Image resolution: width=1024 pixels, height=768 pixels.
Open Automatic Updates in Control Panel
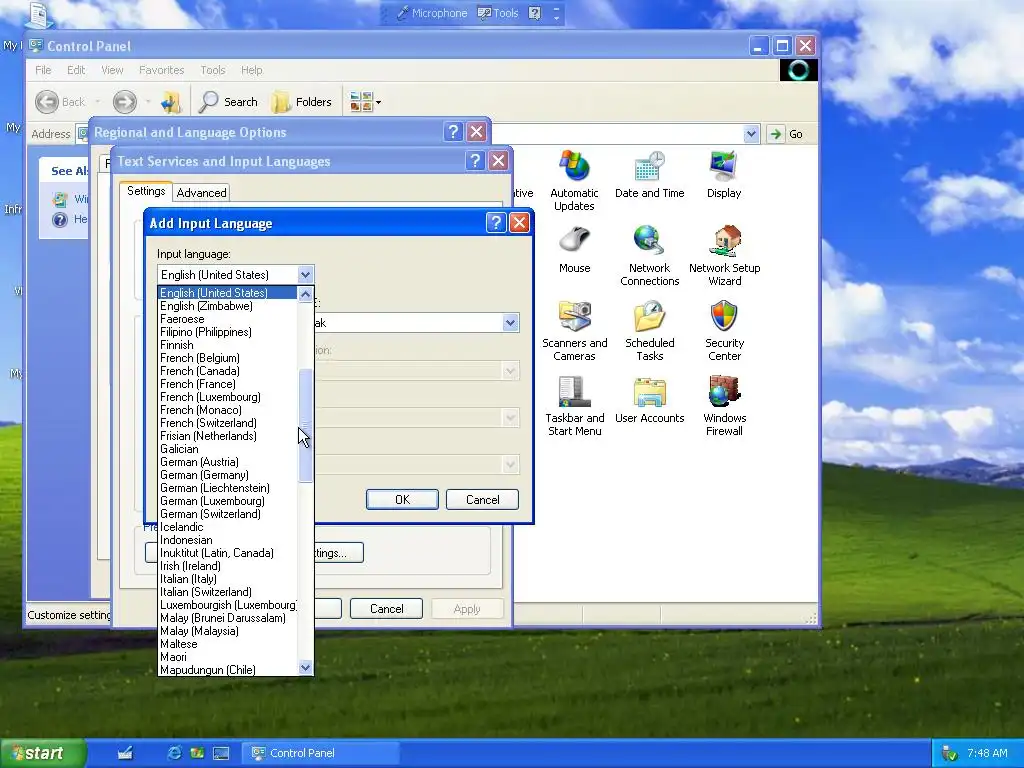(x=574, y=181)
